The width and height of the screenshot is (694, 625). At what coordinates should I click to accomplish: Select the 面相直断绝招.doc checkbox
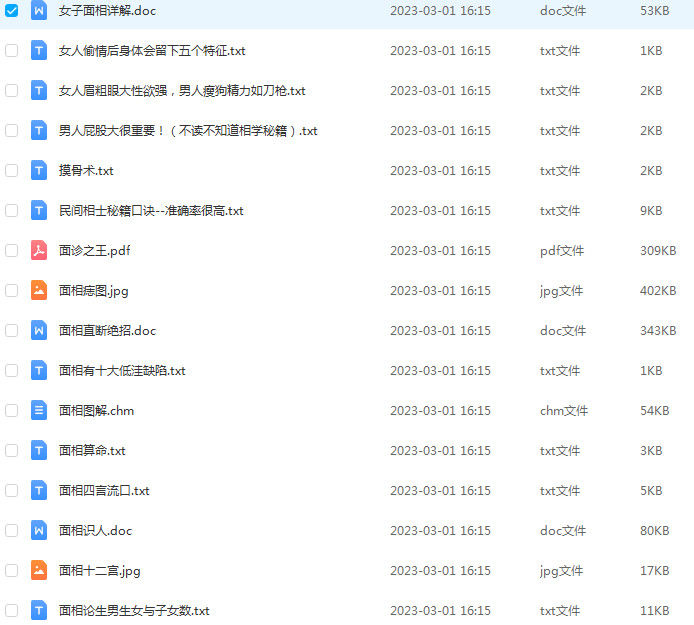12,331
